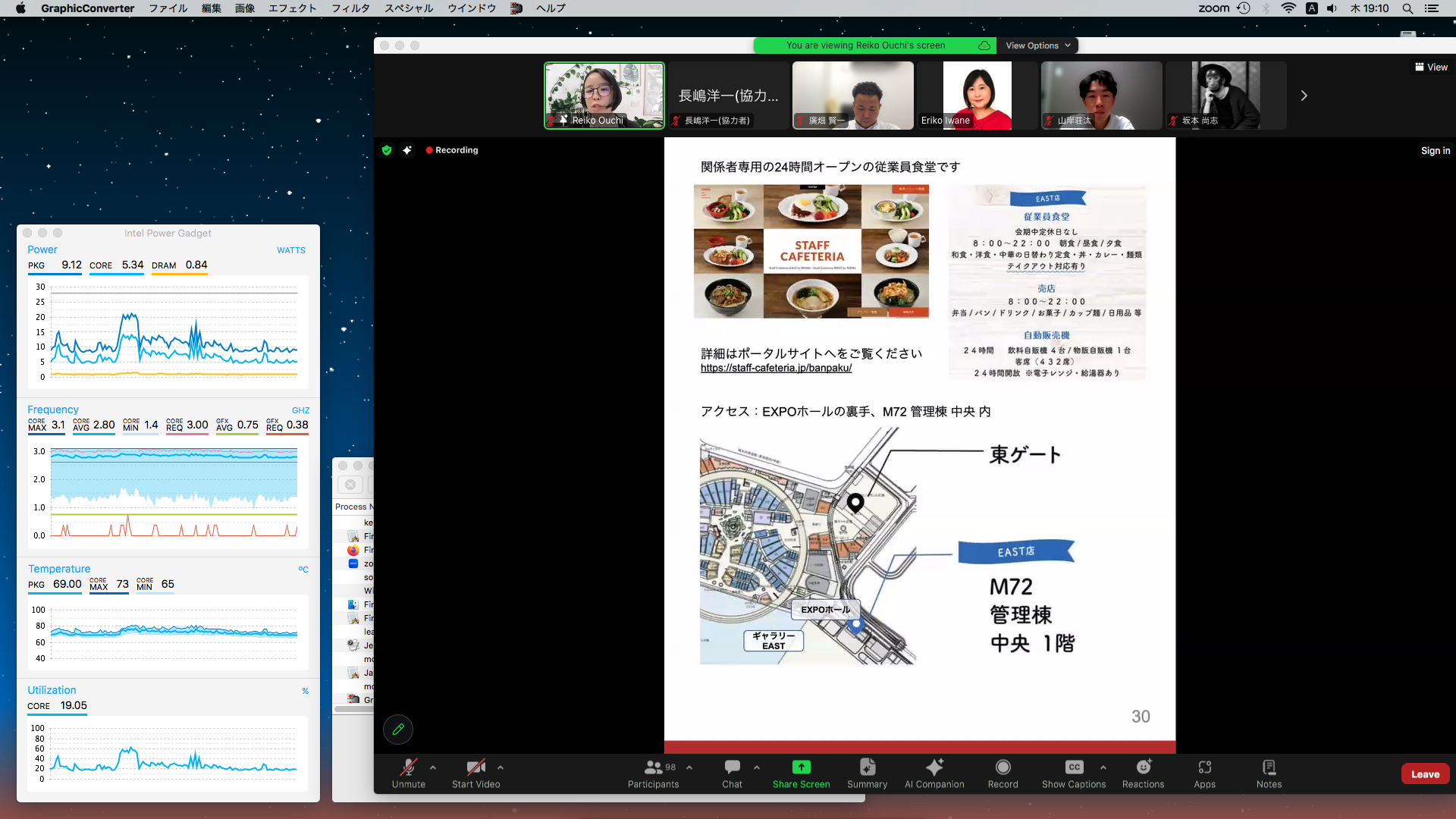Click the Participants icon

click(652, 767)
